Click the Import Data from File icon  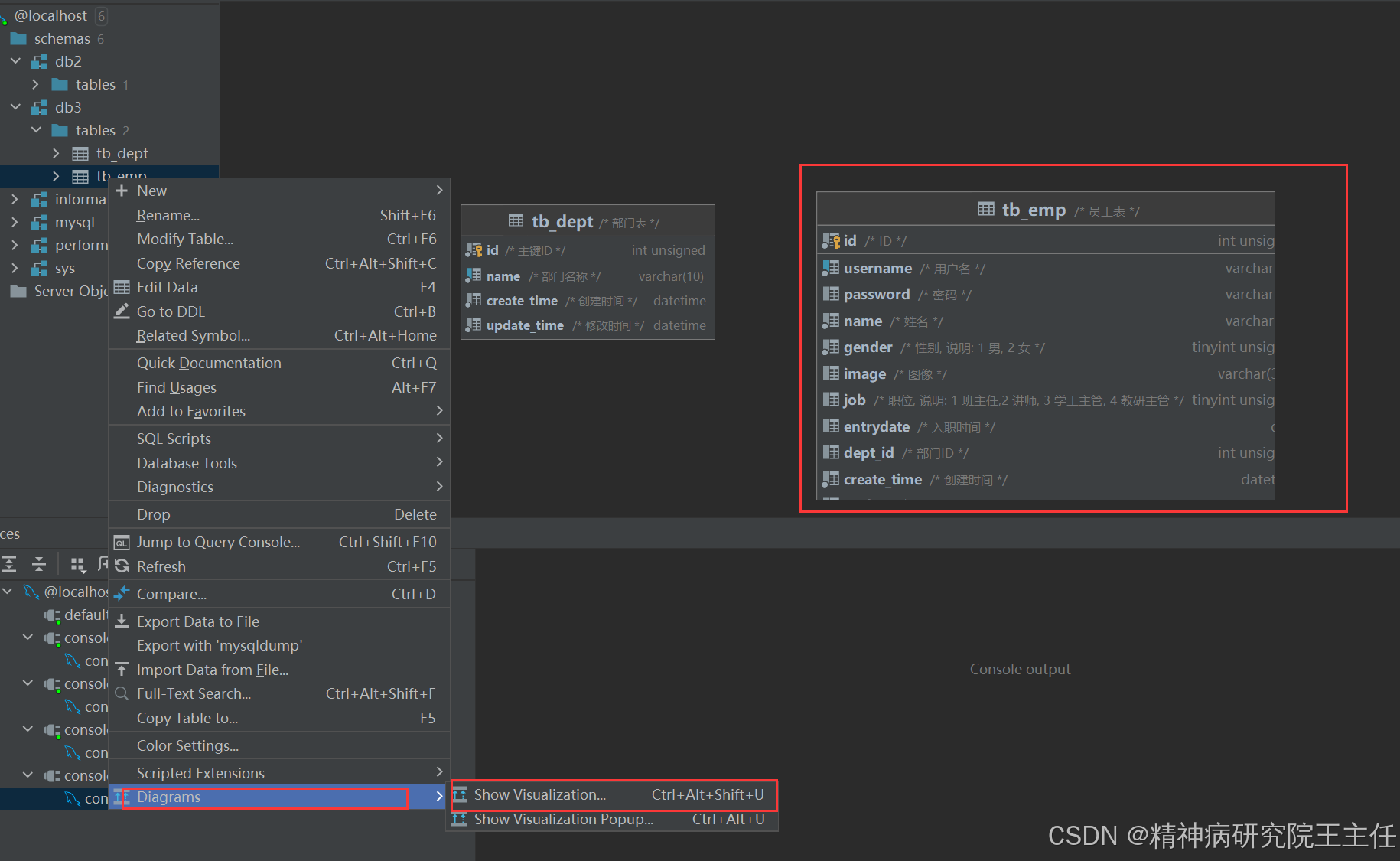point(122,670)
